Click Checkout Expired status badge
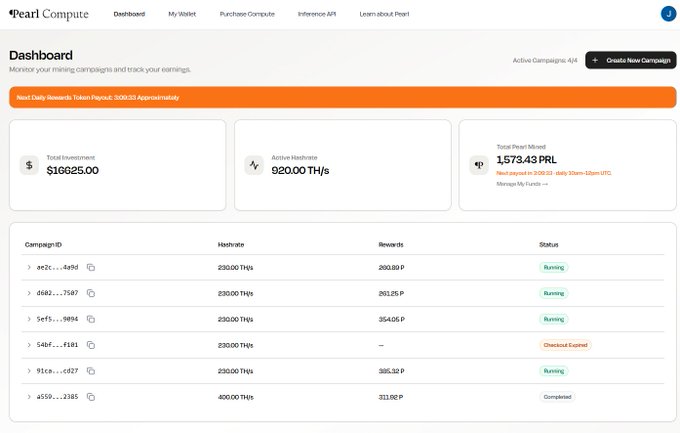This screenshot has width=680, height=433. click(x=565, y=345)
